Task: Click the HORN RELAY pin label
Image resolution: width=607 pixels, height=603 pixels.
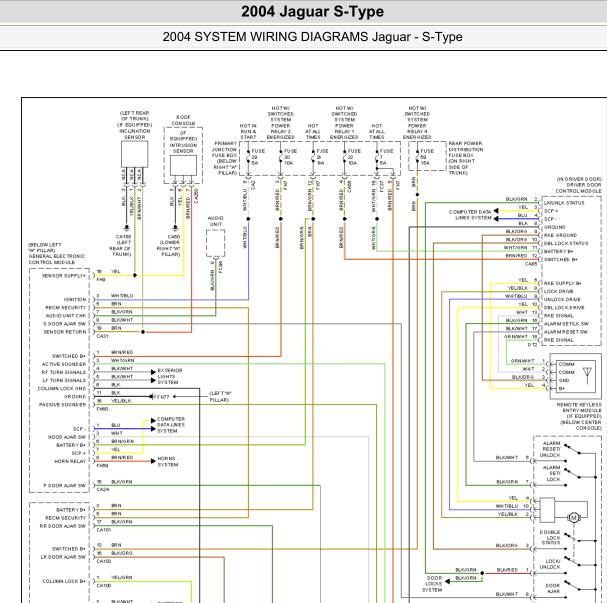Action: coord(70,461)
